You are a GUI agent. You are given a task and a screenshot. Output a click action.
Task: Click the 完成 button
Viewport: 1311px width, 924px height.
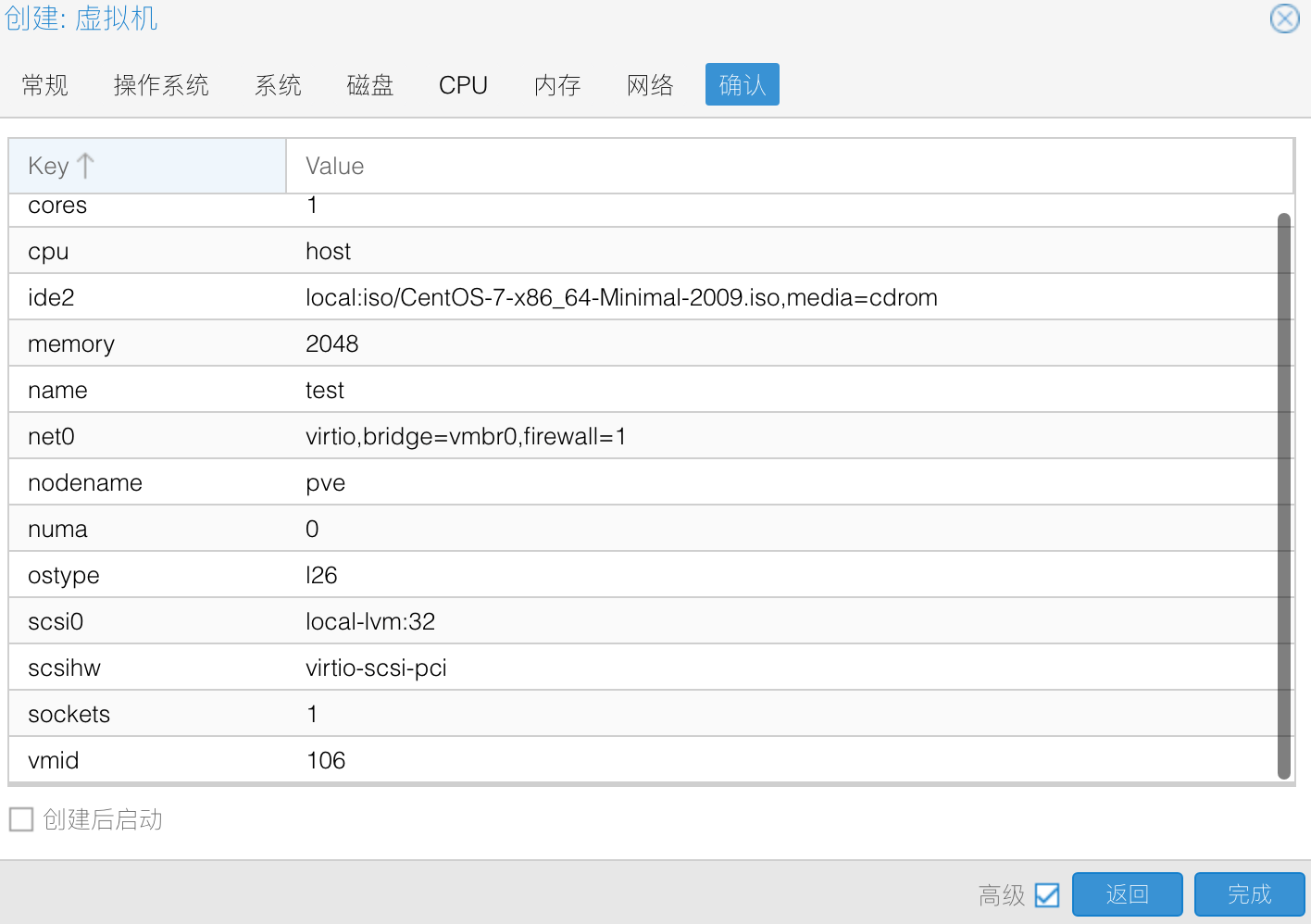(1249, 894)
